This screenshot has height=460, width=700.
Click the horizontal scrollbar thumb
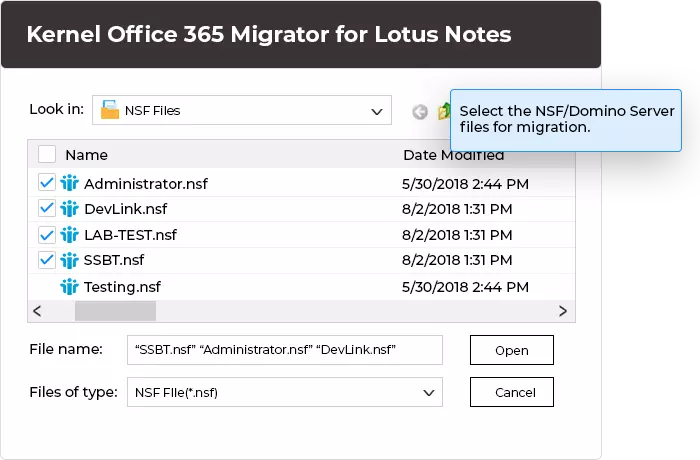click(x=115, y=311)
